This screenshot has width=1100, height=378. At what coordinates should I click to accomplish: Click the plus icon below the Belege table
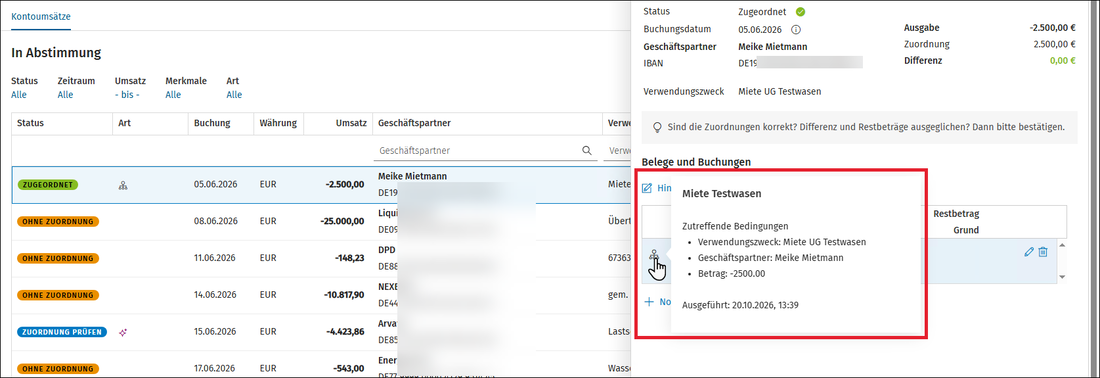point(648,302)
